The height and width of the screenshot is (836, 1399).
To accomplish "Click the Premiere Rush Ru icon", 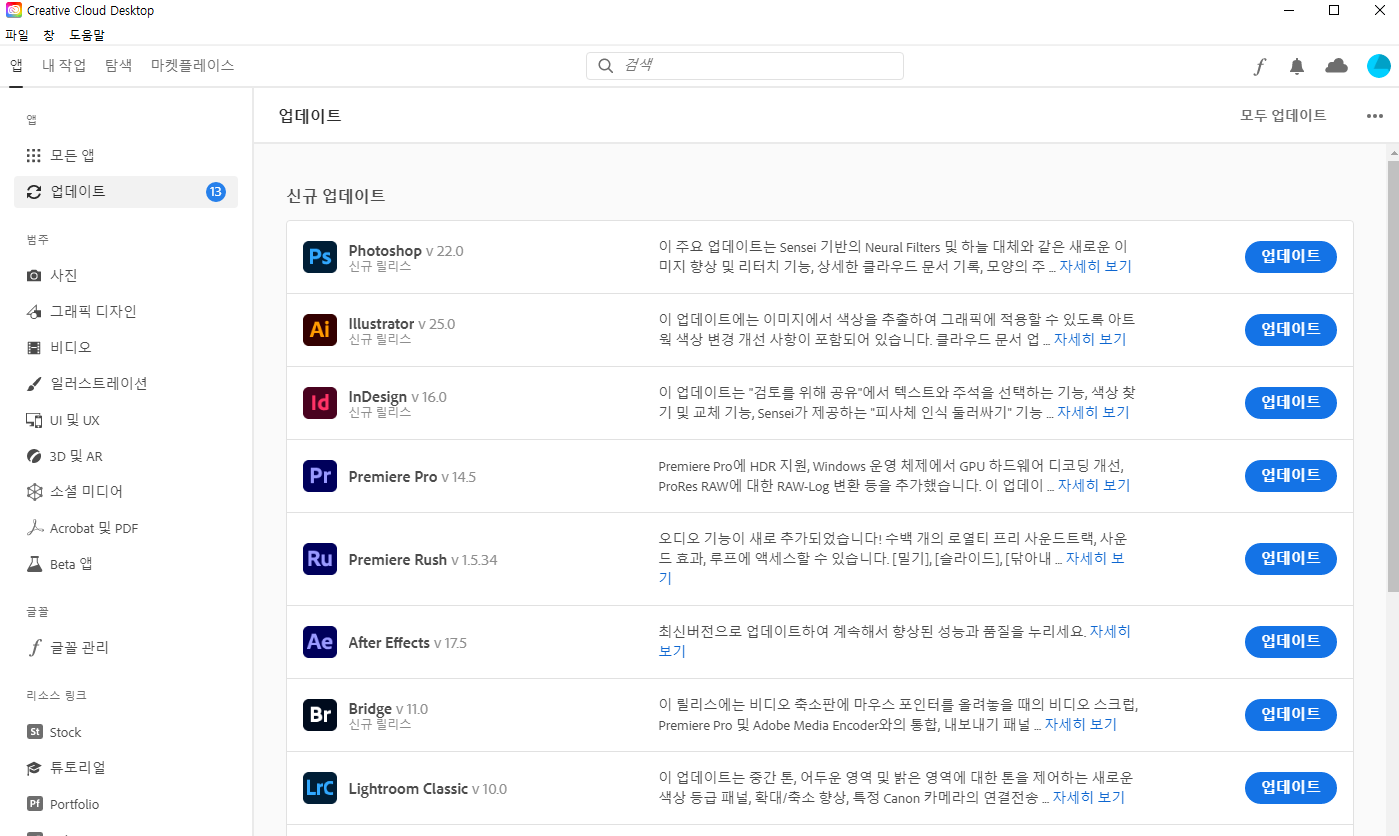I will [320, 559].
